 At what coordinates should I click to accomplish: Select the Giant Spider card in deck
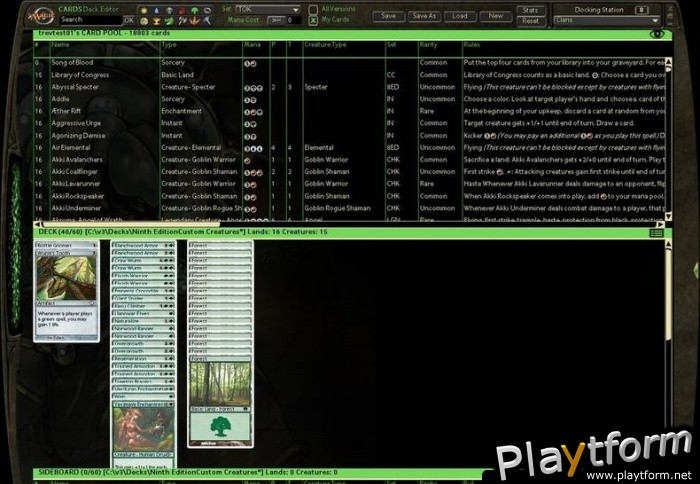pos(143,298)
